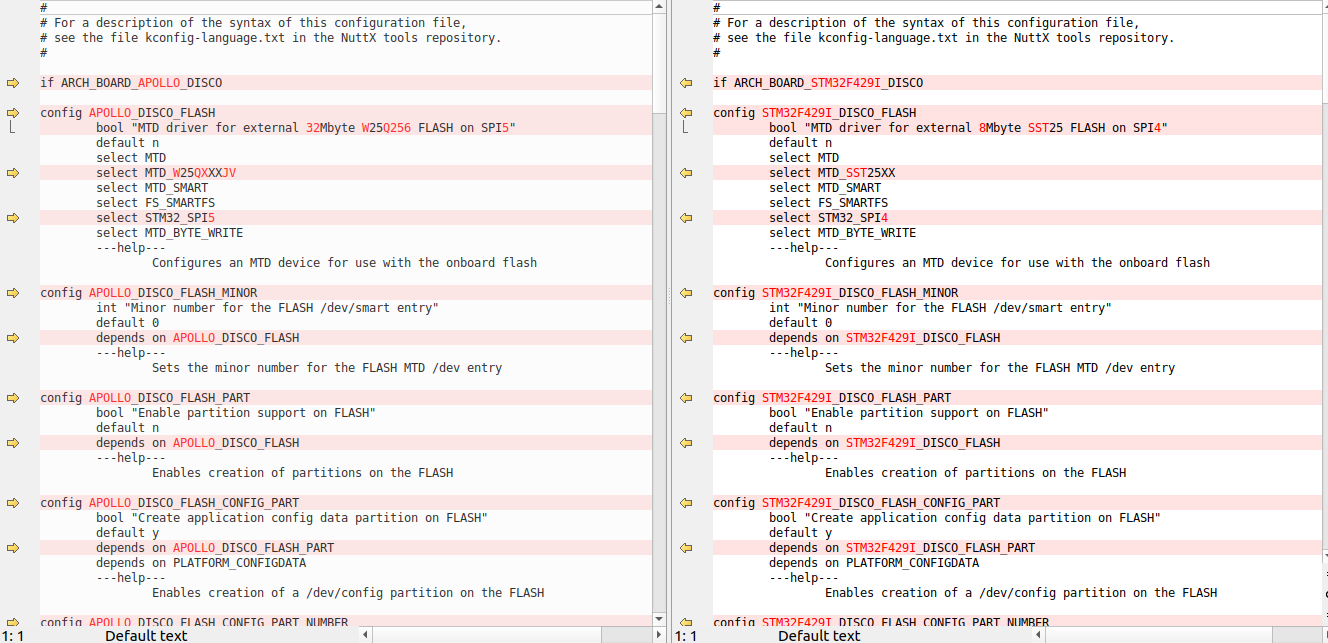Click left arrow beside 'config APOLLO_DISCO_FLASH_CONFIG_PART'
Image resolution: width=1328 pixels, height=643 pixels.
(13, 503)
